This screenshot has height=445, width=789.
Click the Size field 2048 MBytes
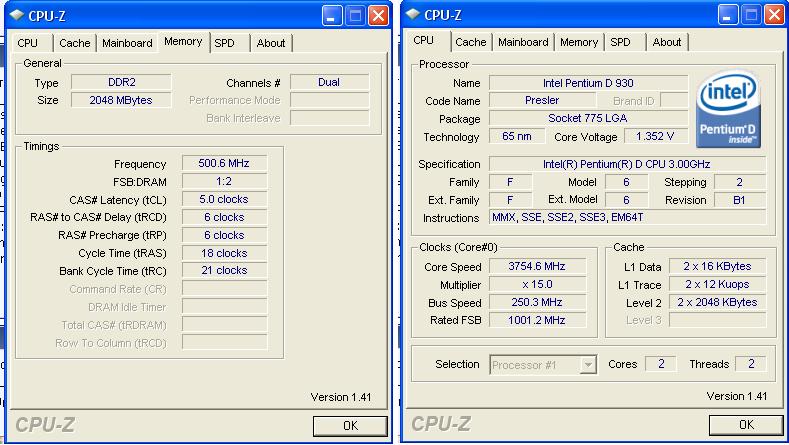[121, 100]
